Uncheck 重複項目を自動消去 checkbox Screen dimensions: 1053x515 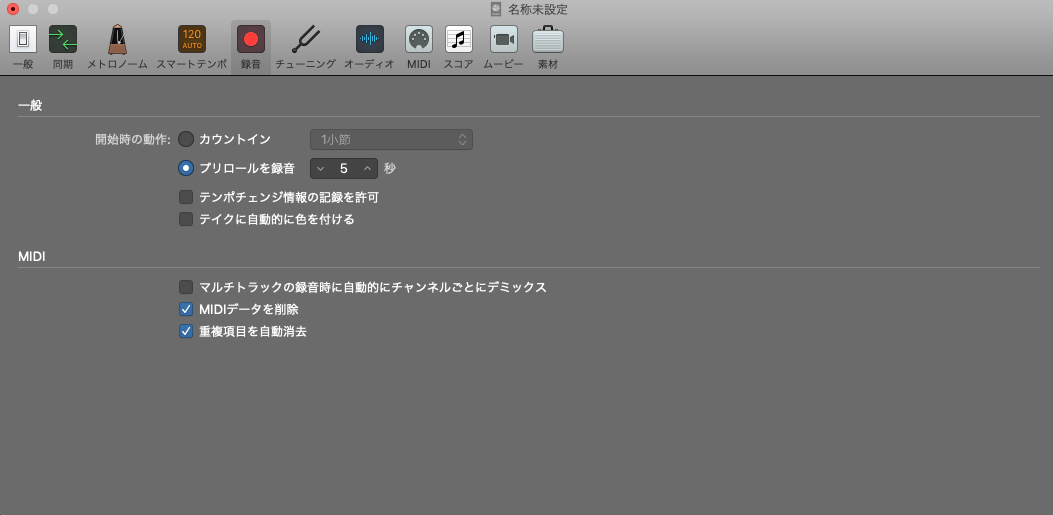186,331
